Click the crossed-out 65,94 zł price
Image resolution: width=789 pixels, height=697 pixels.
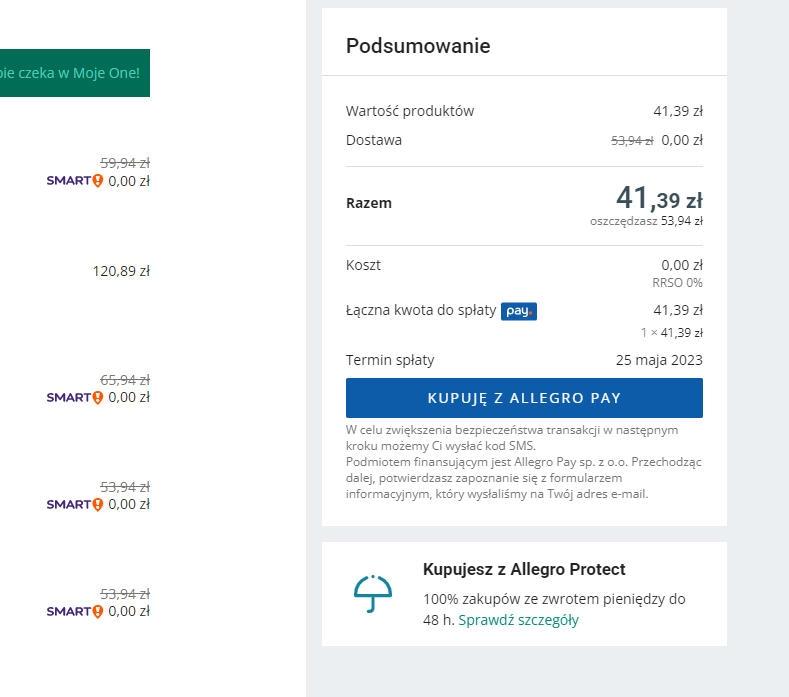(125, 379)
